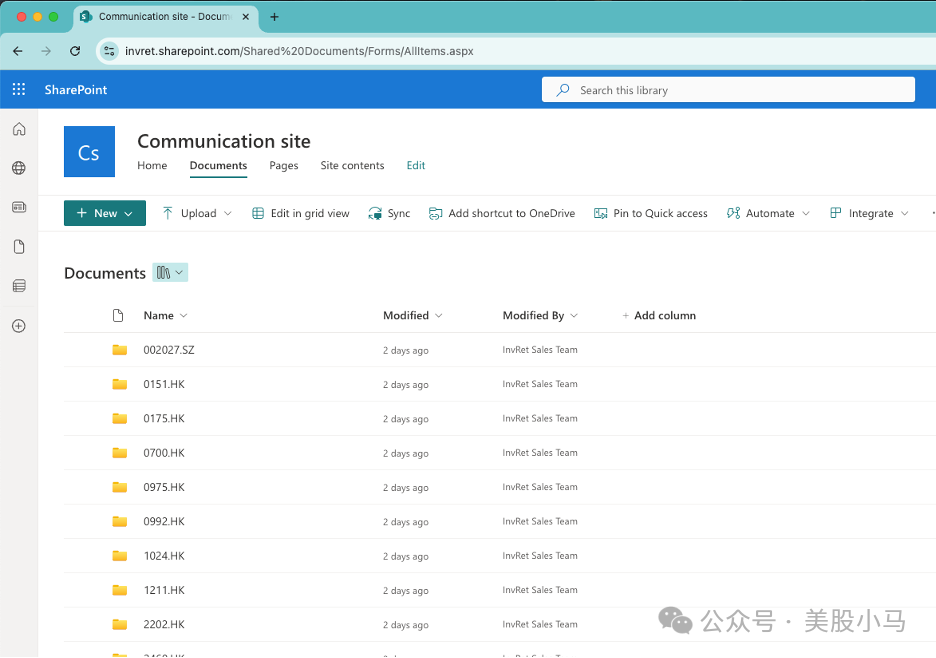Open the 2202.HK folder icon

click(x=119, y=625)
